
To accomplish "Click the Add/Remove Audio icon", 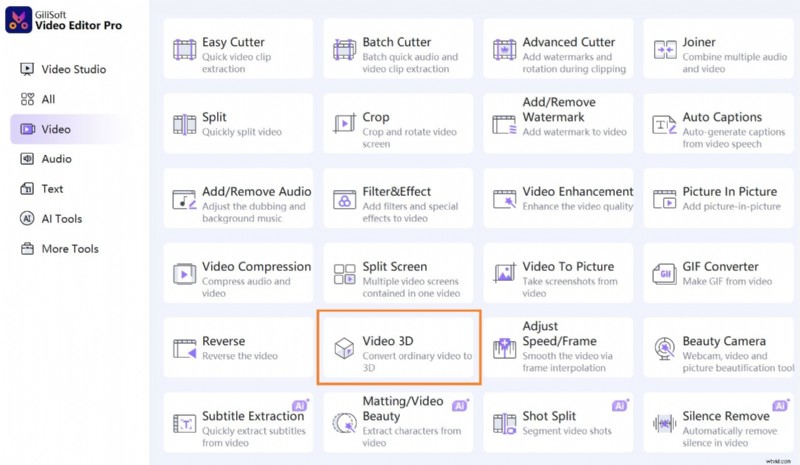I will [x=184, y=200].
